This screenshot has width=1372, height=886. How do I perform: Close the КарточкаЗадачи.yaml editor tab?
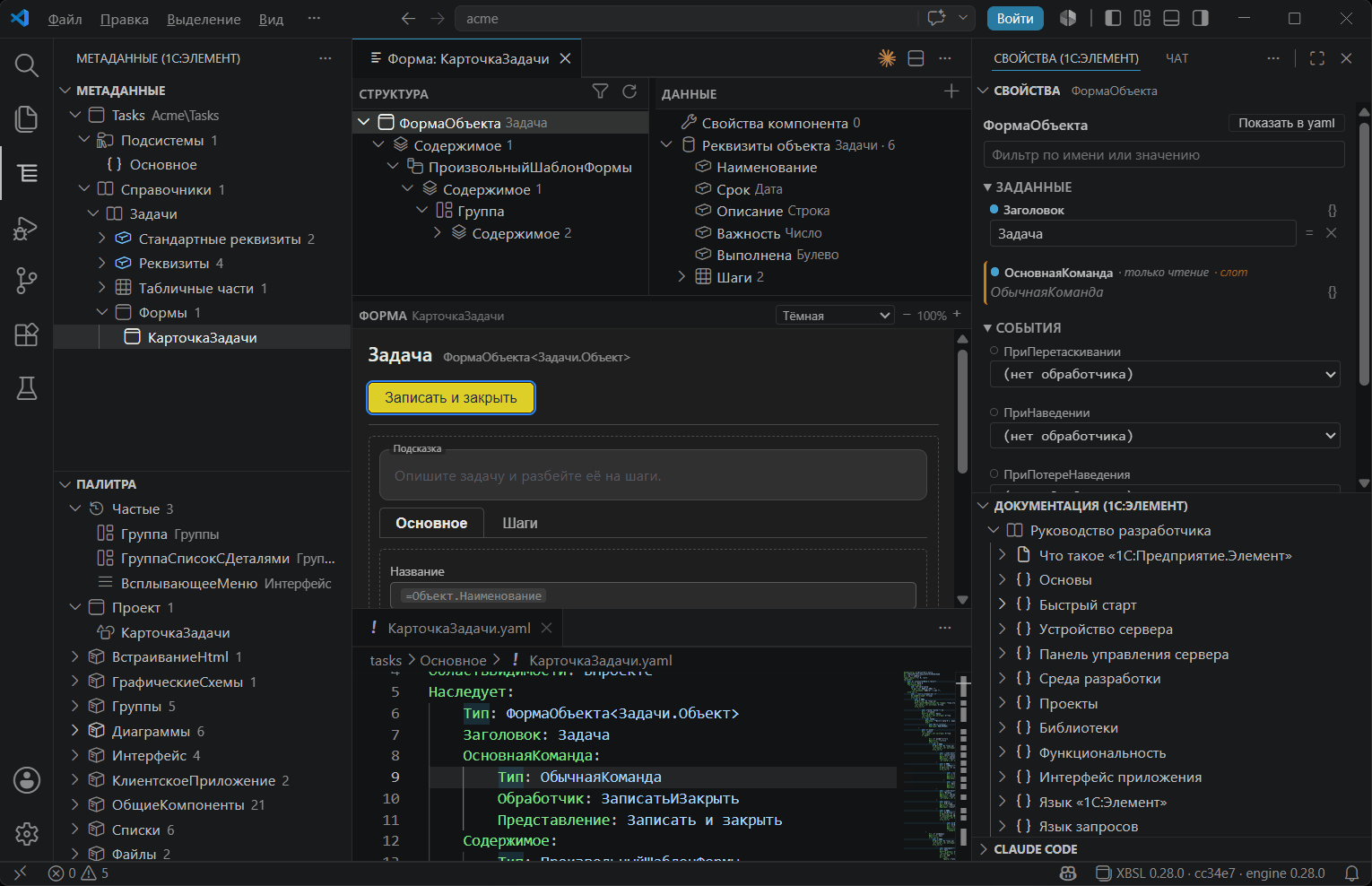click(x=546, y=628)
